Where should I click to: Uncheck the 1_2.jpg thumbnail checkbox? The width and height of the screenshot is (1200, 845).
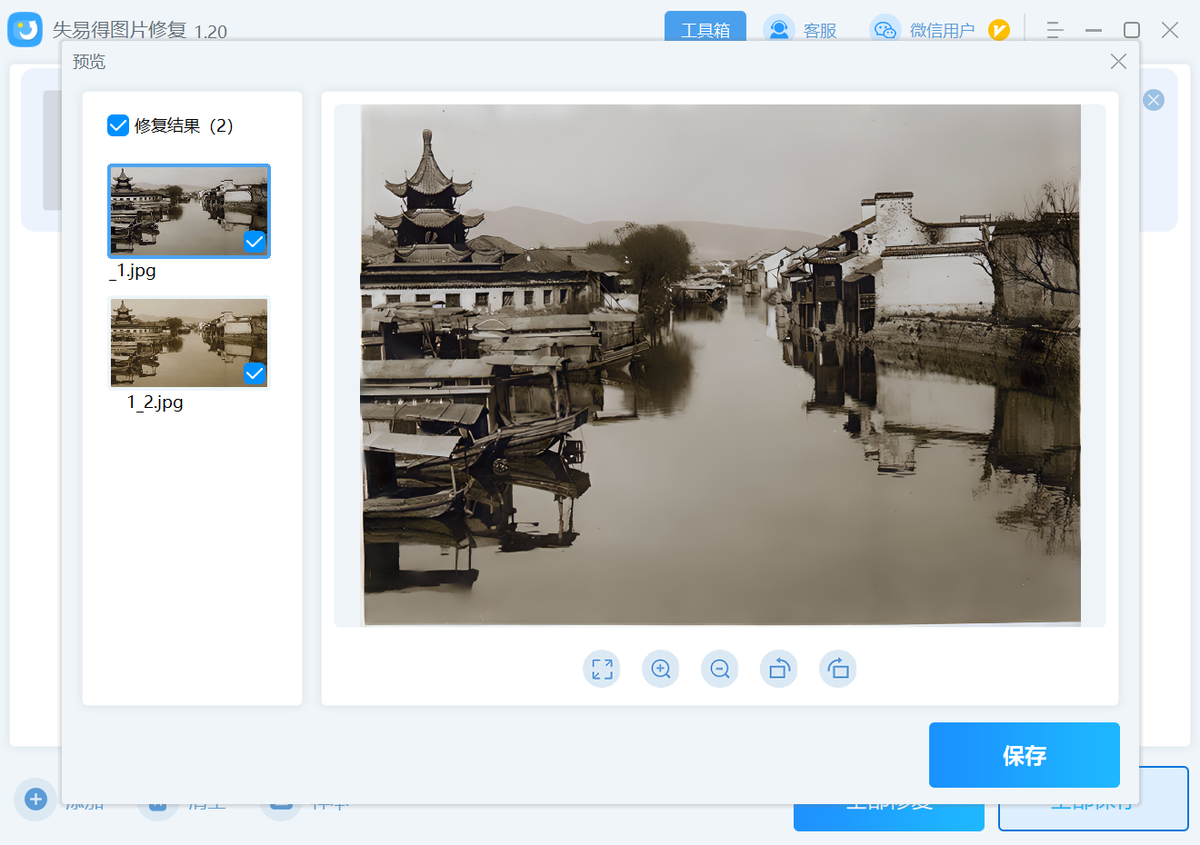pyautogui.click(x=254, y=373)
